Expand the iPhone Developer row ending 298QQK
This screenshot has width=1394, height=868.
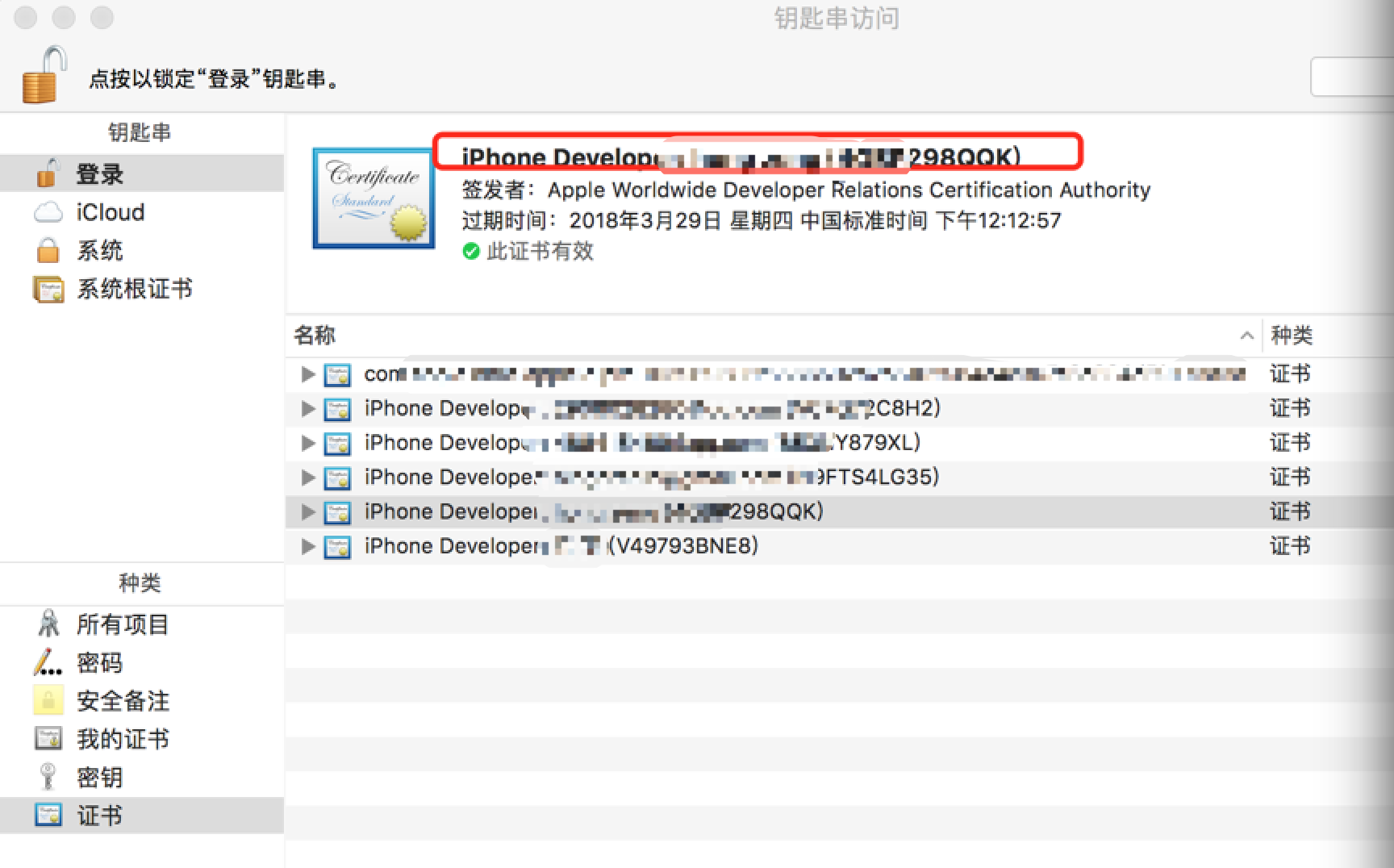coord(307,511)
